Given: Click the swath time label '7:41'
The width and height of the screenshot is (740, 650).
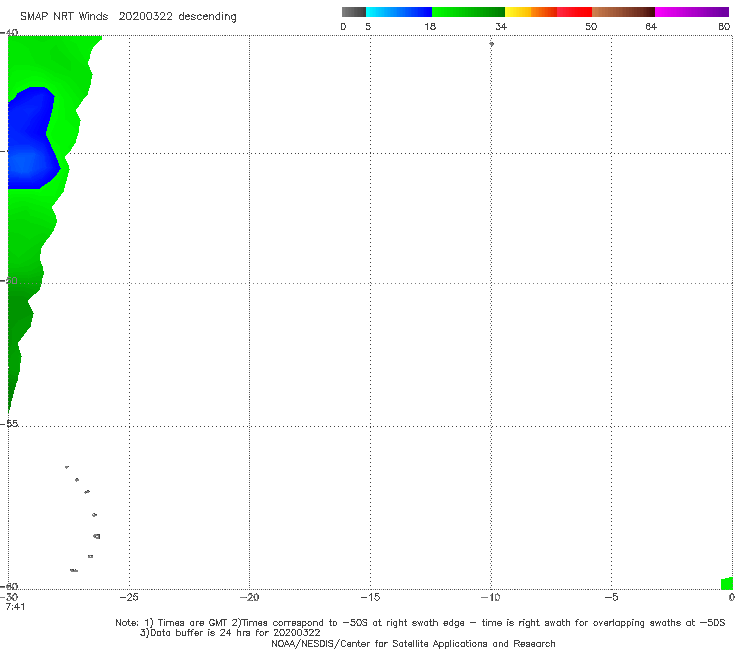Looking at the screenshot, I should [x=15, y=607].
